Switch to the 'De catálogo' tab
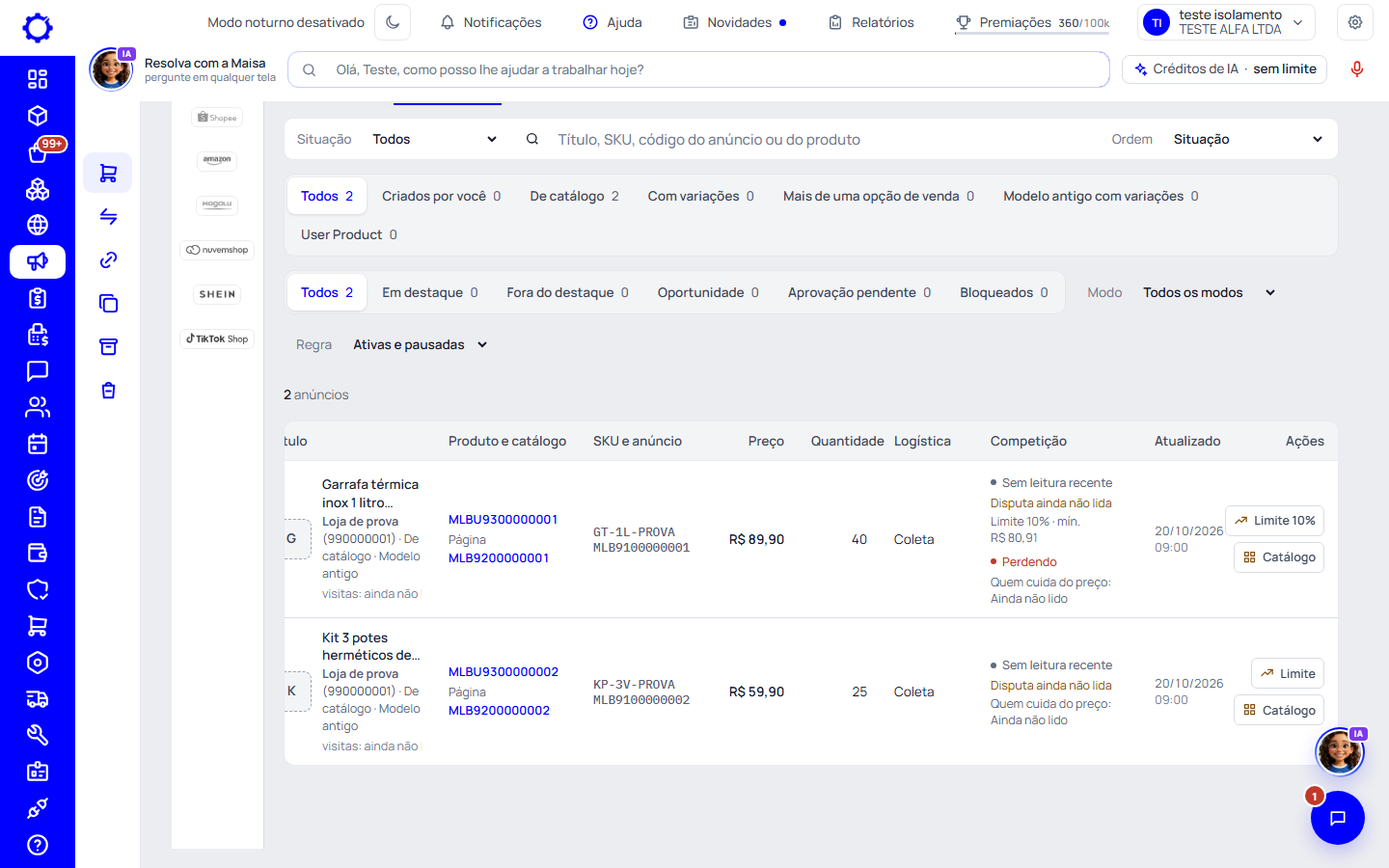This screenshot has height=868, width=1389. 575,196
